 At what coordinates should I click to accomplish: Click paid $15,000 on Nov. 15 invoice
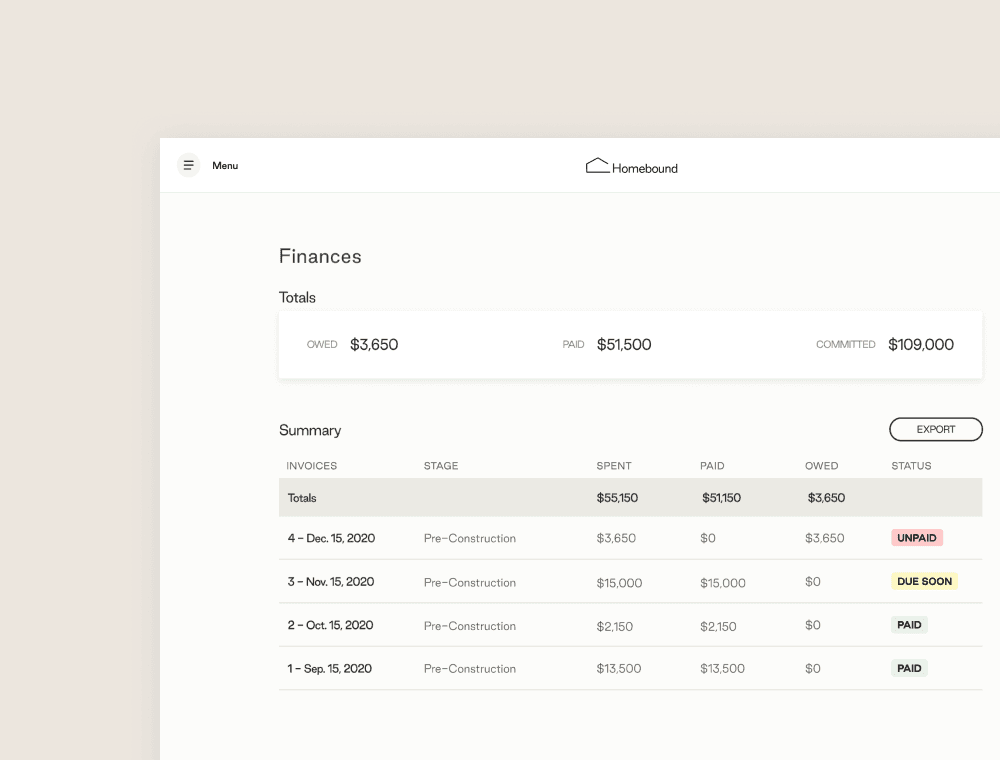click(x=723, y=583)
